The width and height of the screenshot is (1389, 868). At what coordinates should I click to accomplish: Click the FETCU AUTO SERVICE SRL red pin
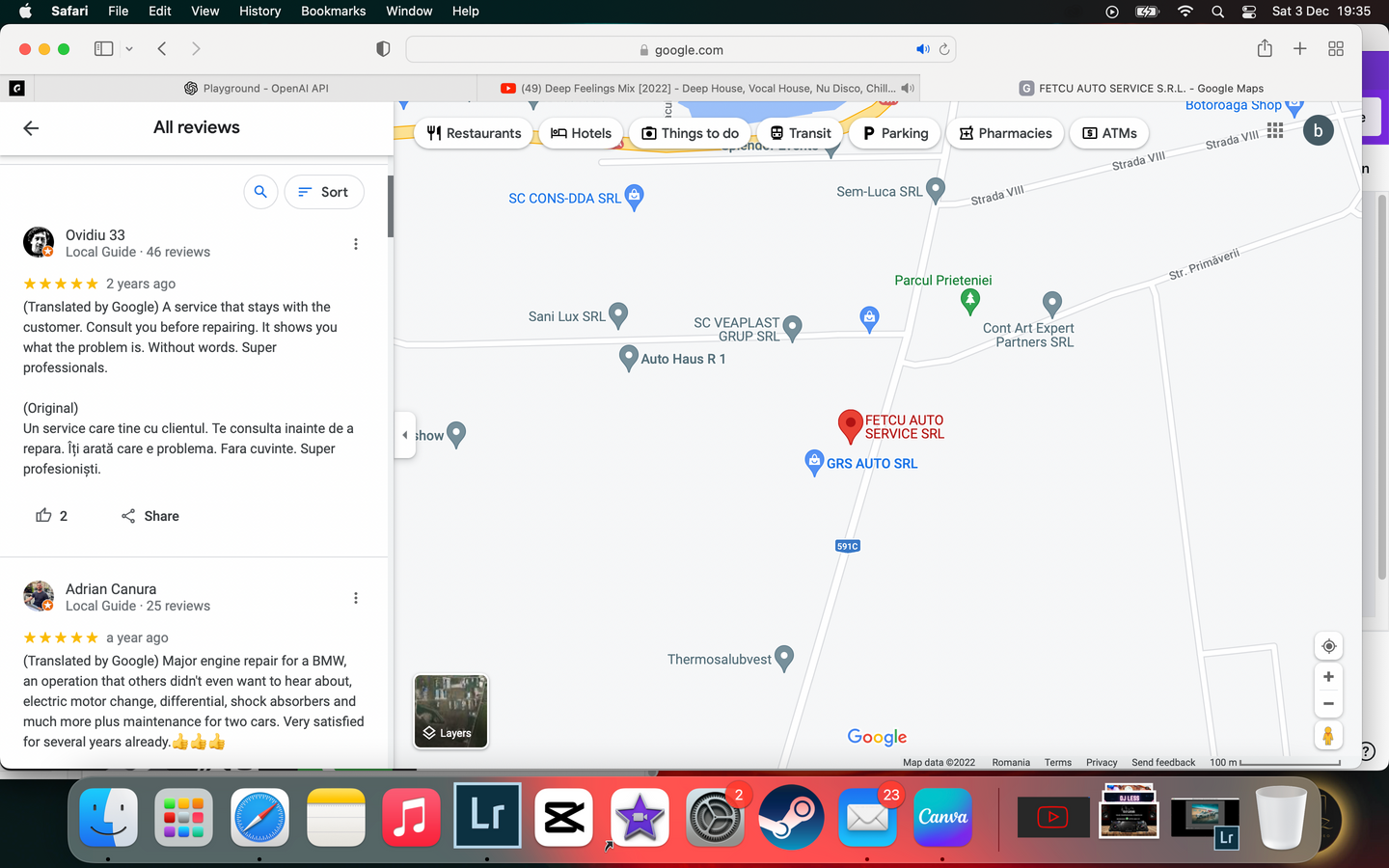tap(850, 424)
